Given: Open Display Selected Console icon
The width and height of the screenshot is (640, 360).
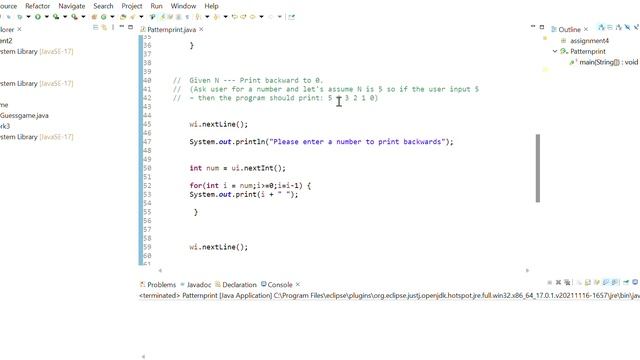Looking at the screenshot, I should [x=635, y=282].
